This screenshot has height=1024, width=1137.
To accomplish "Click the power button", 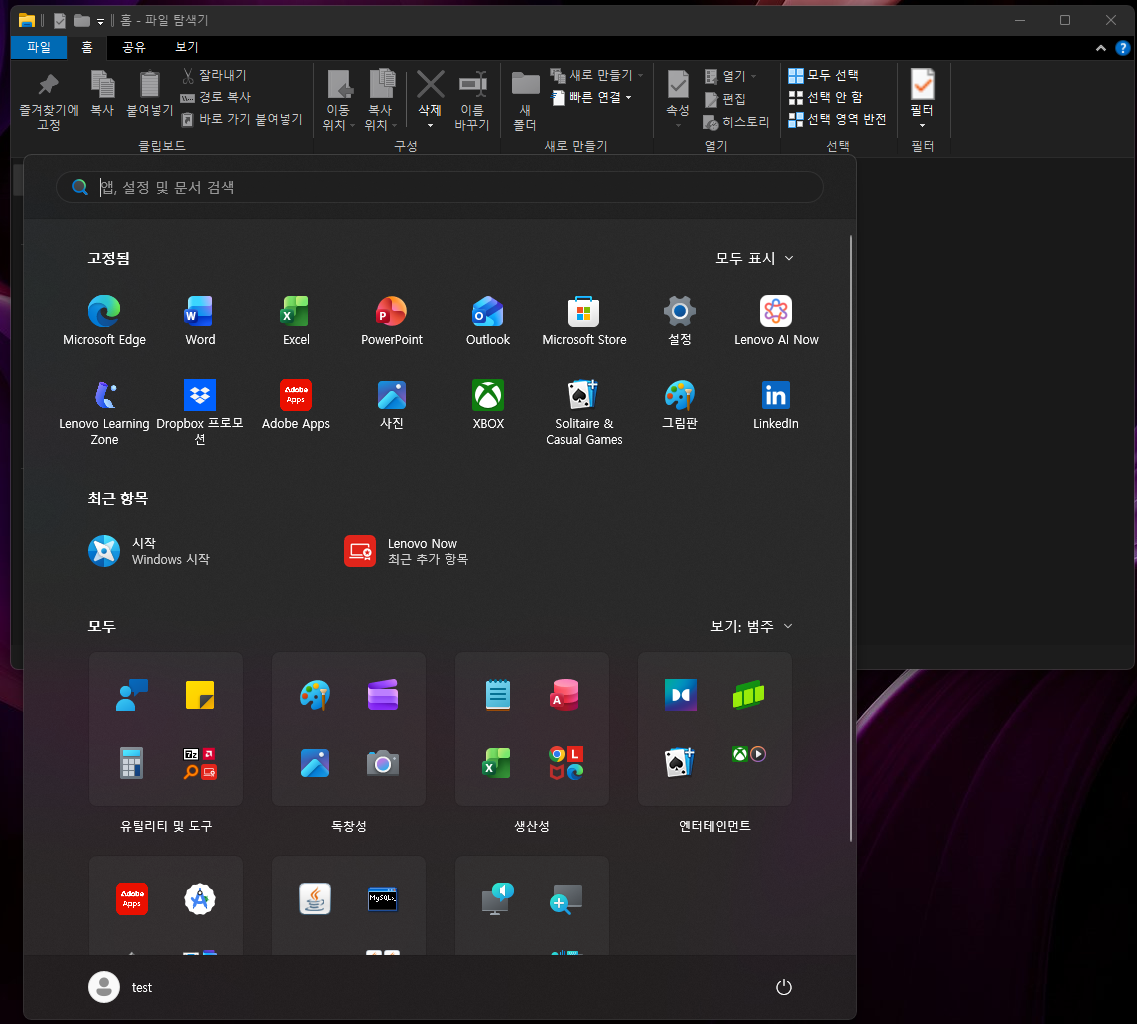I will coord(784,987).
